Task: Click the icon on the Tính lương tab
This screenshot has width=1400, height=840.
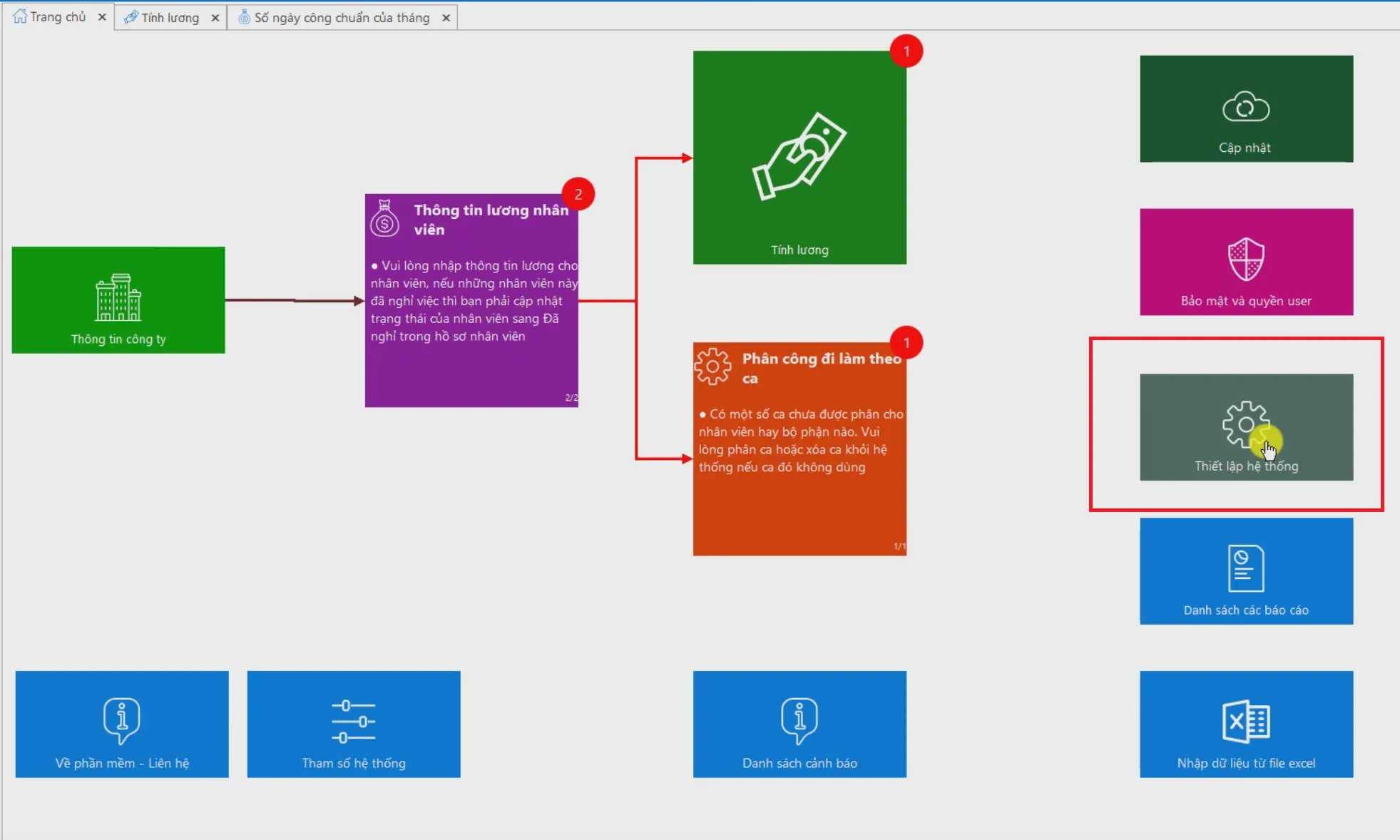Action: tap(131, 17)
